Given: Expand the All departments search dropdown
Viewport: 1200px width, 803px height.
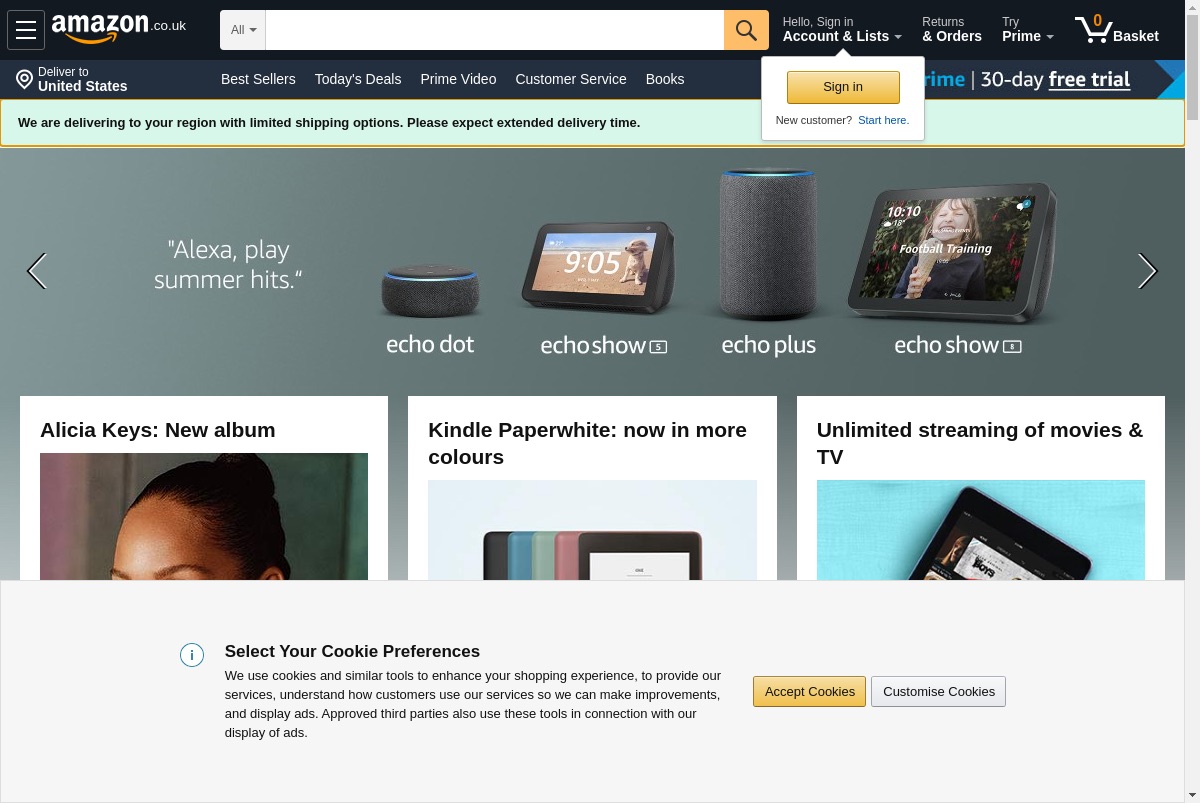Looking at the screenshot, I should point(243,30).
